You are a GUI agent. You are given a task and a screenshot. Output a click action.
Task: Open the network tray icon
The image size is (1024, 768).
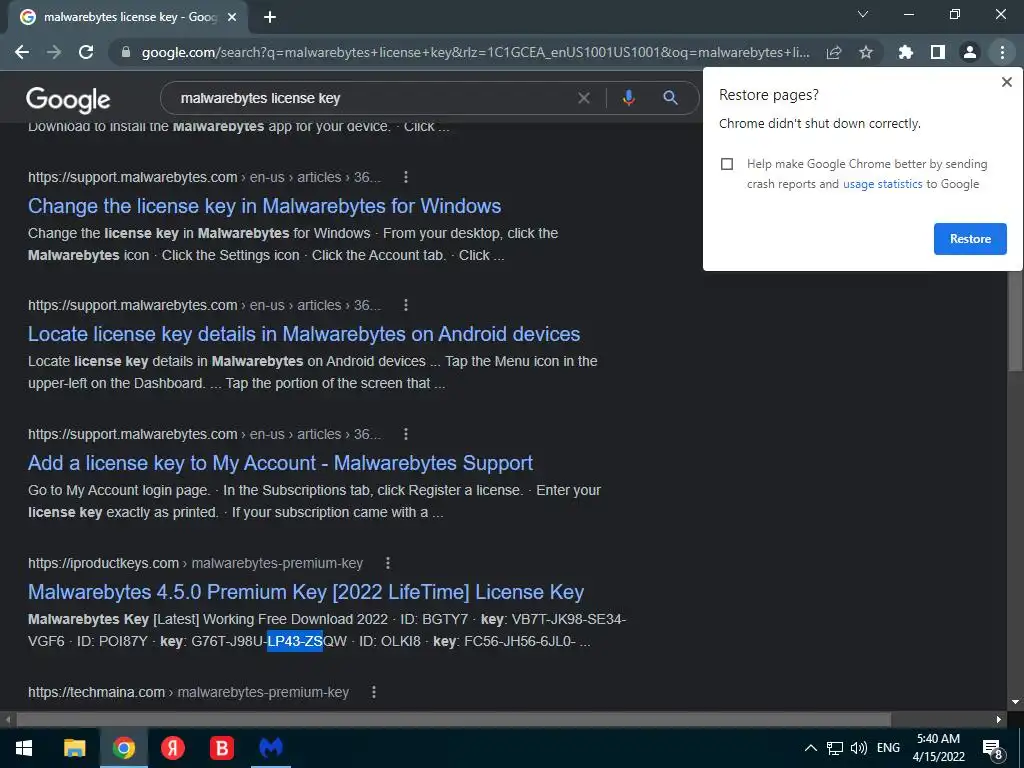coord(835,748)
